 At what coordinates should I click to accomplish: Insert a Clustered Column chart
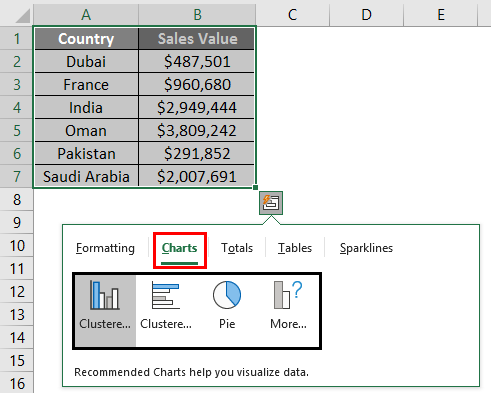[105, 311]
